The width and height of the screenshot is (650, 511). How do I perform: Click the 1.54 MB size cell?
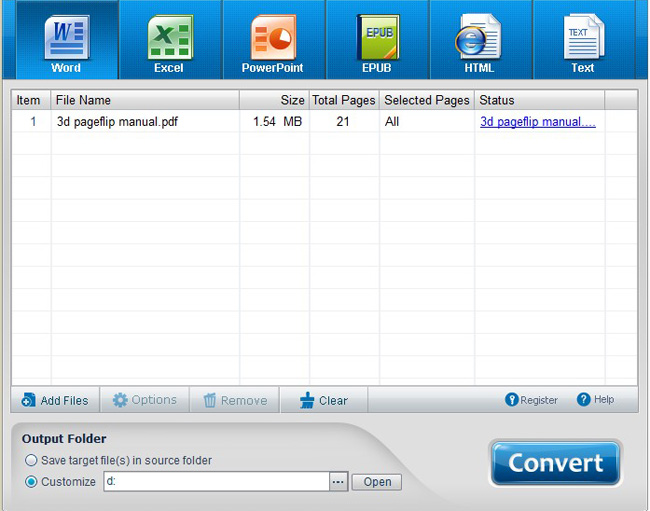(x=274, y=121)
